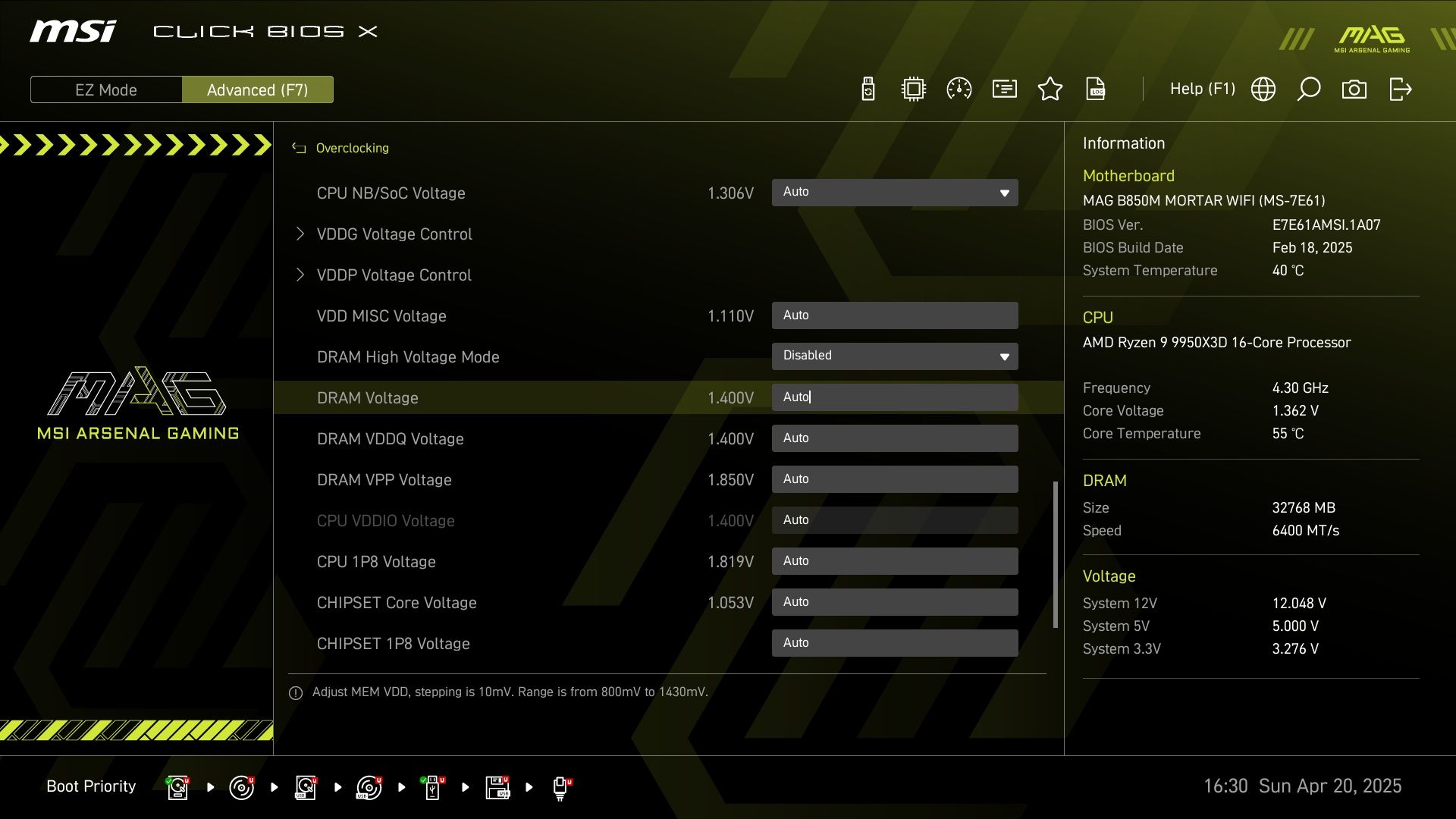Open the M-Flash USB update icon
The height and width of the screenshot is (819, 1456).
pyautogui.click(x=868, y=89)
